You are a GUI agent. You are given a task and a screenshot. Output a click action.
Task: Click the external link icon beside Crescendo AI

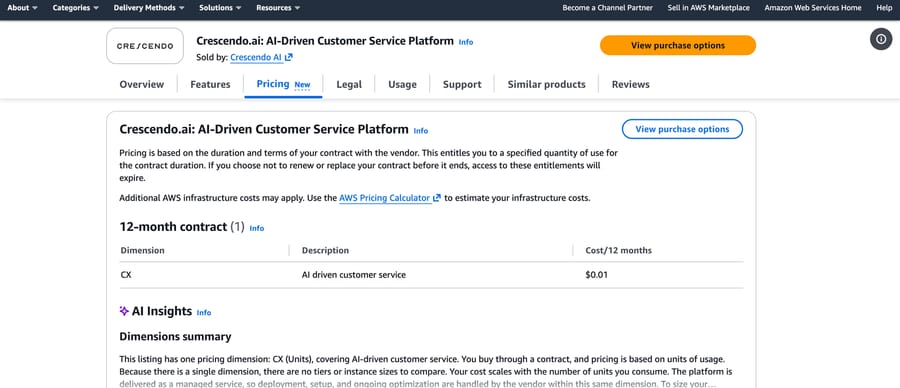[x=289, y=57]
